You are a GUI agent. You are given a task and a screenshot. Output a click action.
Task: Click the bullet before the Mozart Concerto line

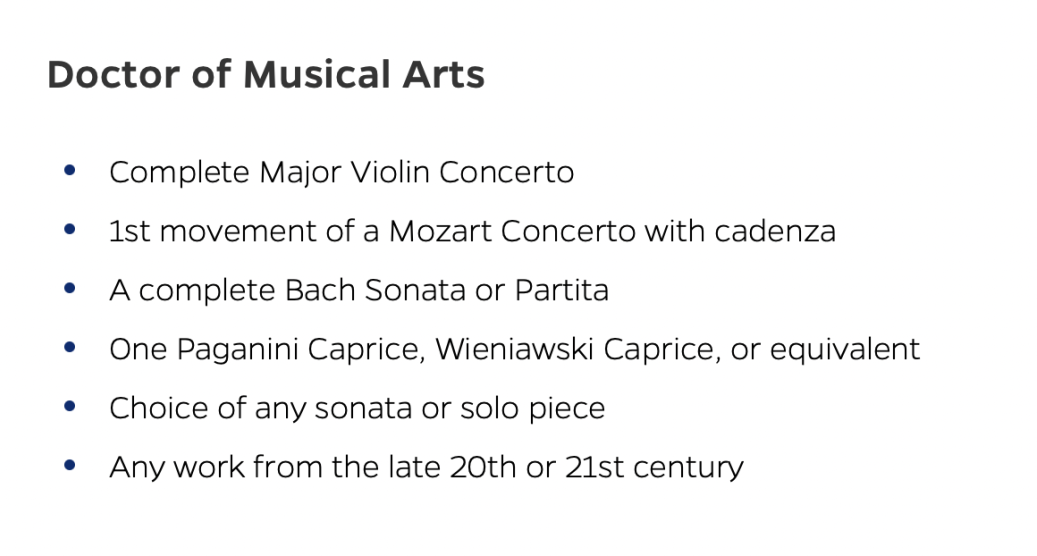coord(69,230)
